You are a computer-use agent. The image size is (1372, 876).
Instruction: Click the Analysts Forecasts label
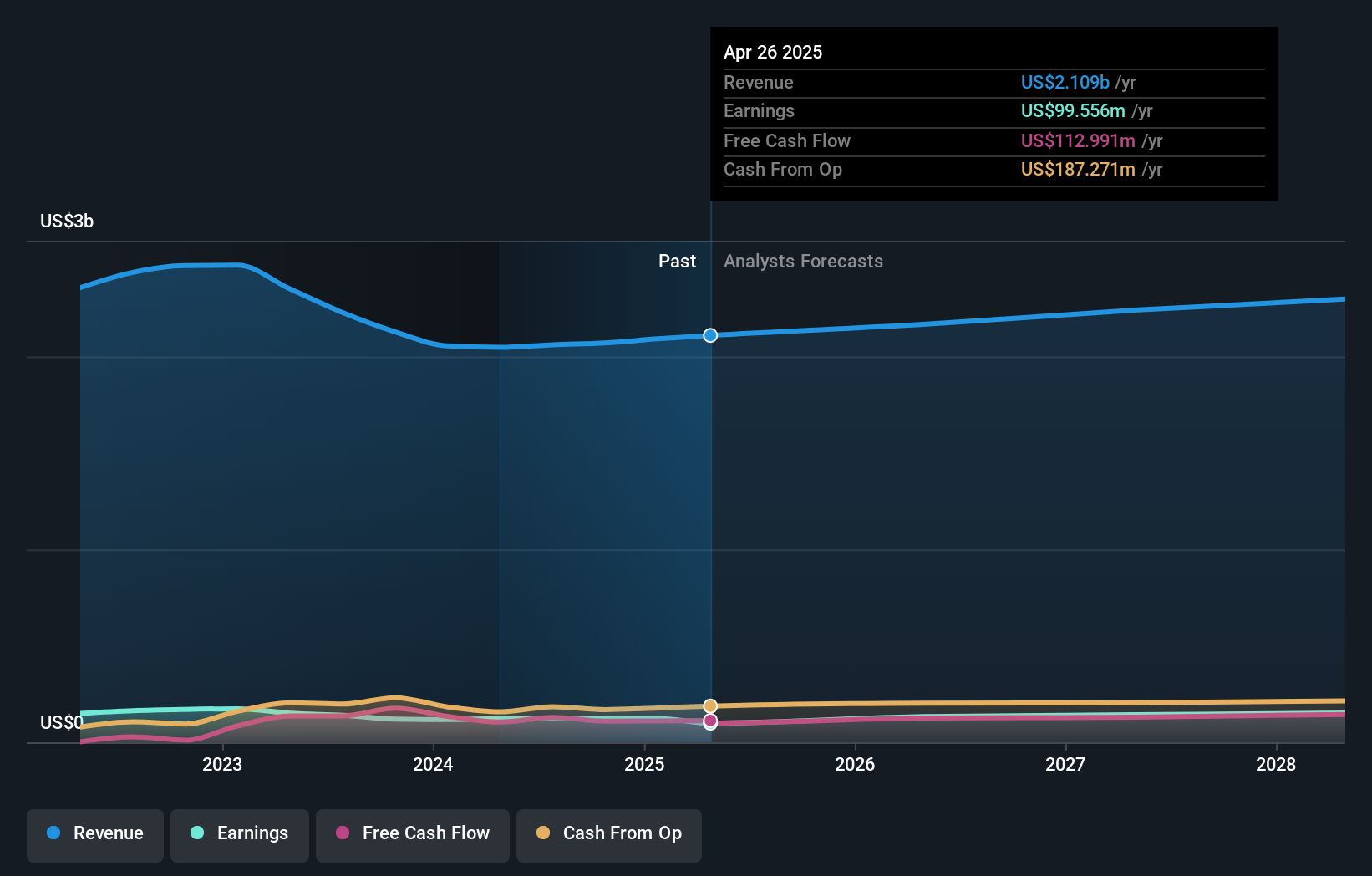click(803, 261)
